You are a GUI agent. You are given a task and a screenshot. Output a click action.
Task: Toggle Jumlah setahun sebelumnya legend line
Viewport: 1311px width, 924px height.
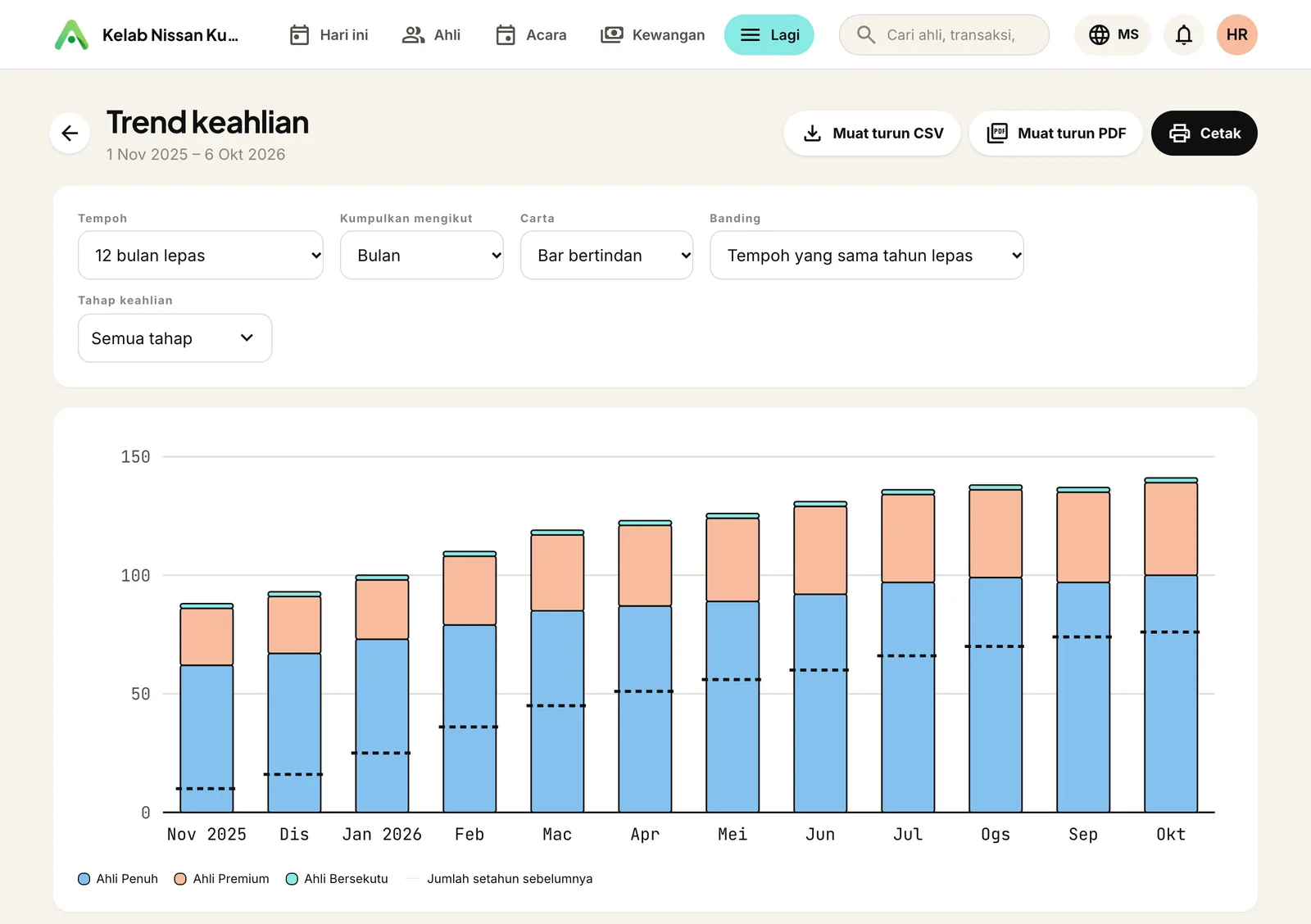point(498,878)
